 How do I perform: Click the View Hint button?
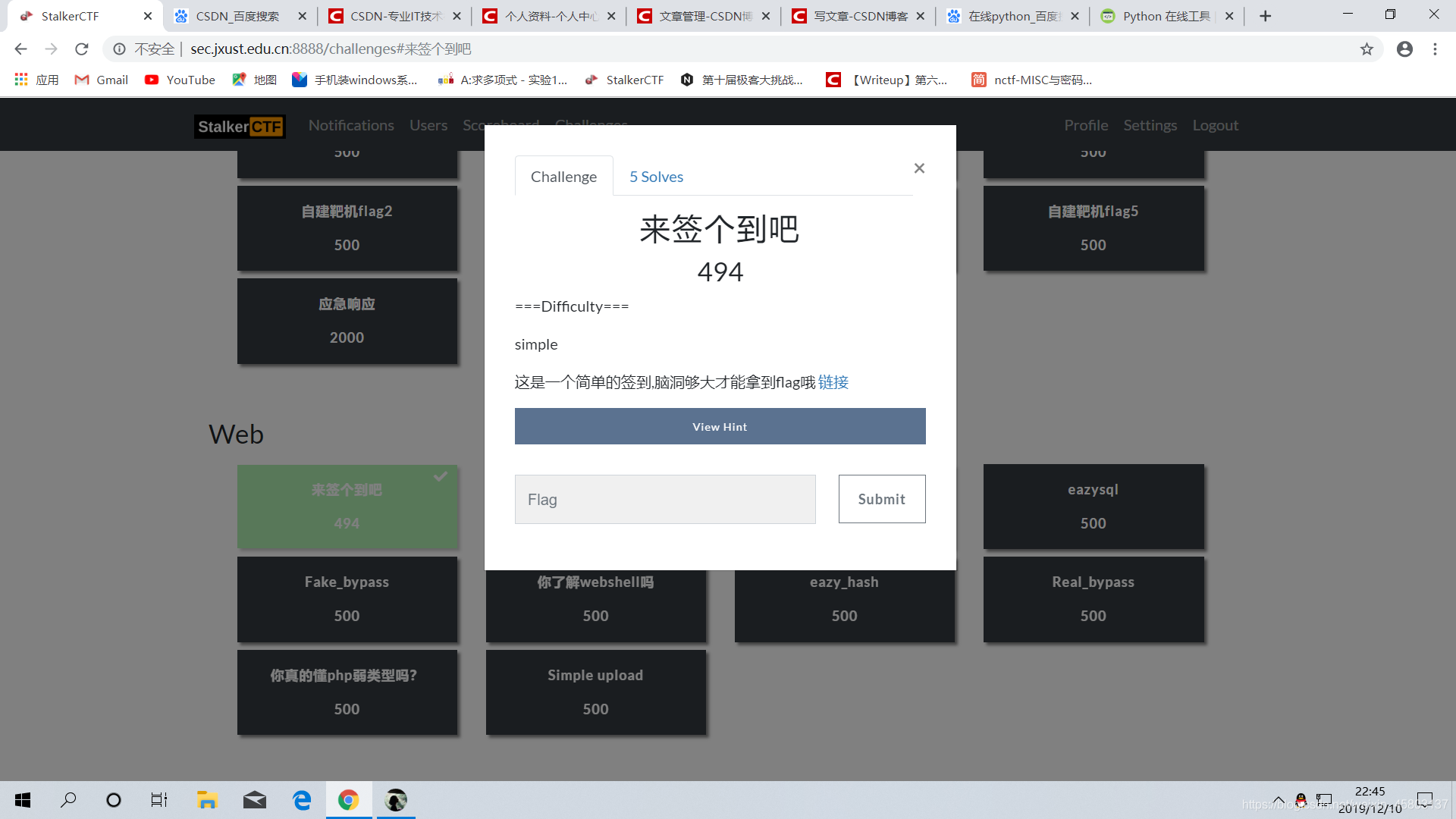click(x=720, y=426)
